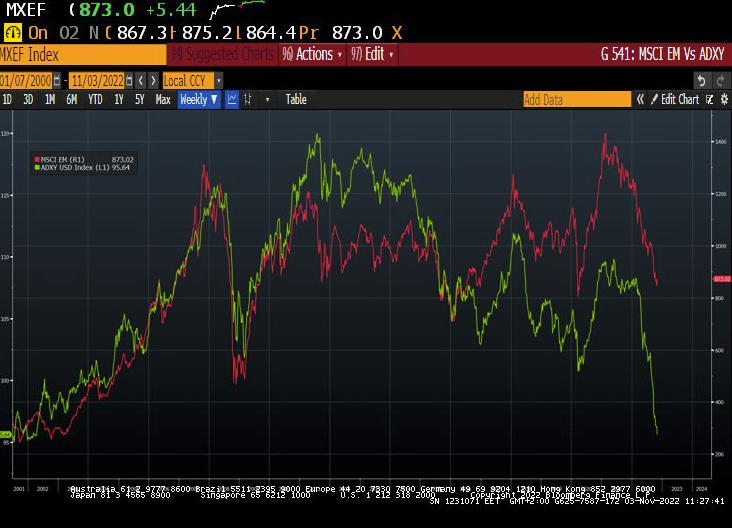The height and width of the screenshot is (528, 732).
Task: Toggle the annotation checkbox icon near Edit Chart
Action: (x=710, y=99)
